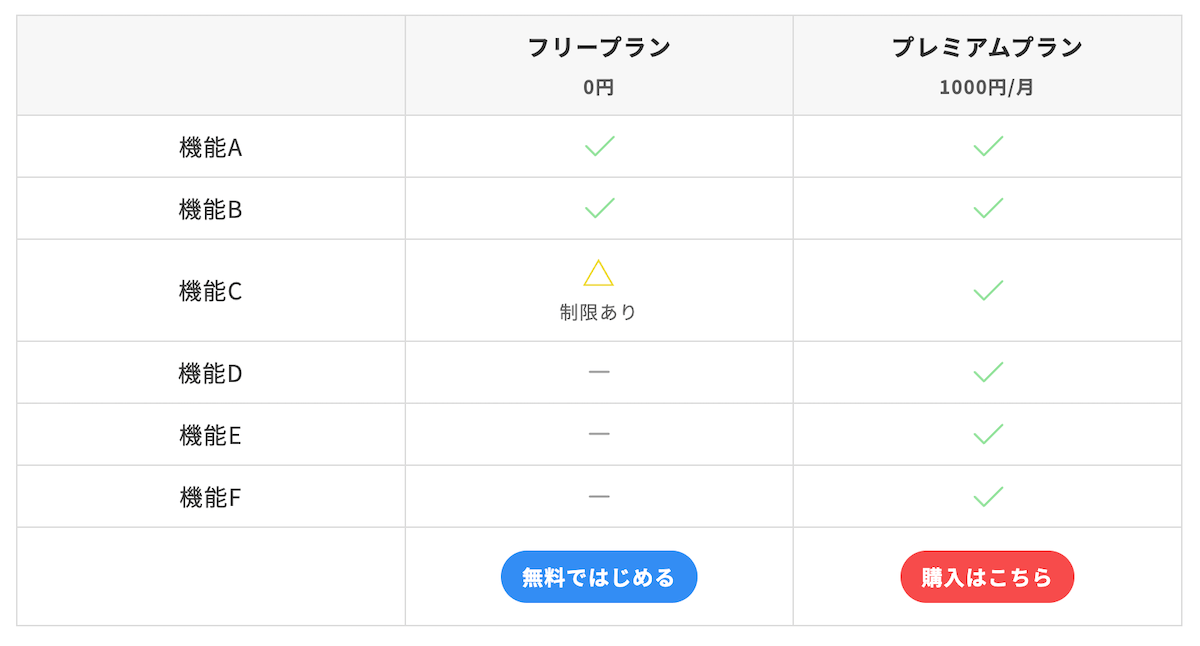Click the checkmark for 機能C under プレミアムプラン
Image resolution: width=1200 pixels, height=646 pixels.
click(987, 290)
